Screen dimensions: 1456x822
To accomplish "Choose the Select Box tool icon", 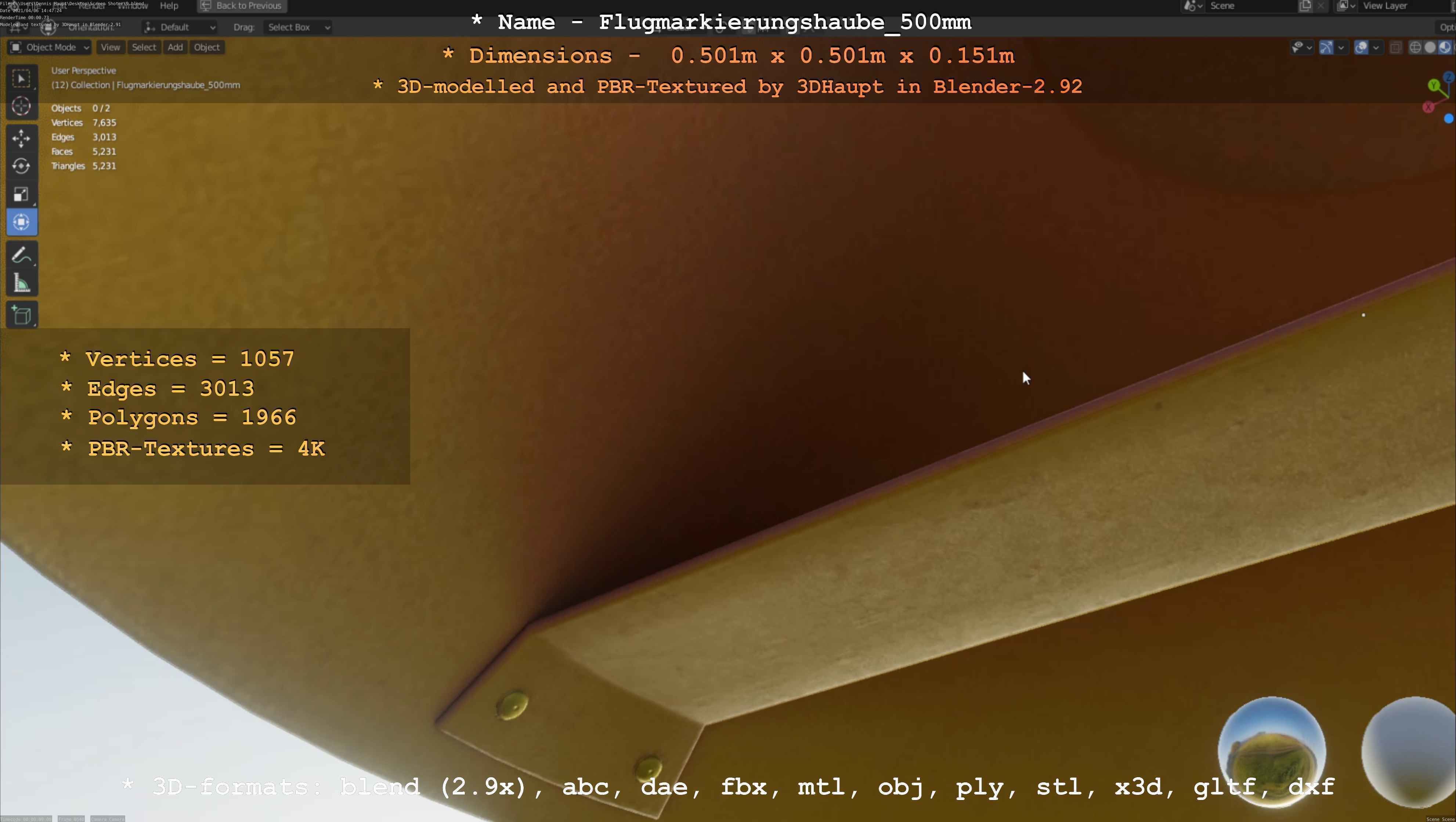I will coord(21,79).
